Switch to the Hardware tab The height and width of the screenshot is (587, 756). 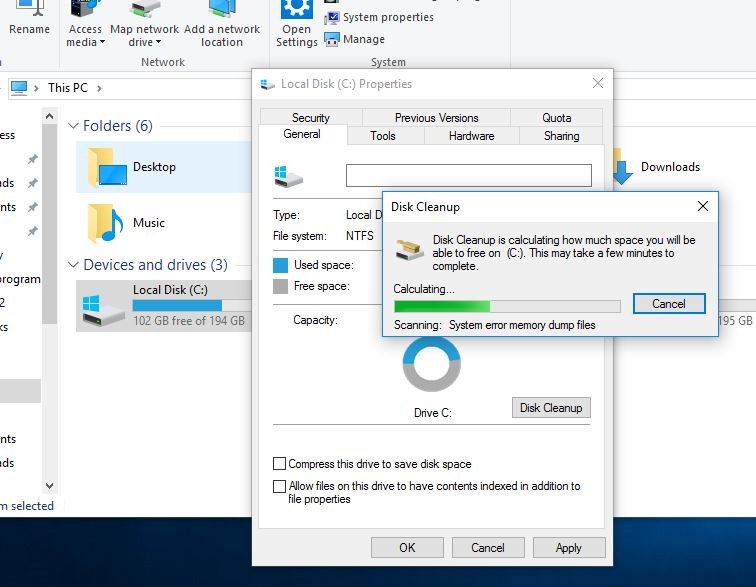pyautogui.click(x=472, y=136)
